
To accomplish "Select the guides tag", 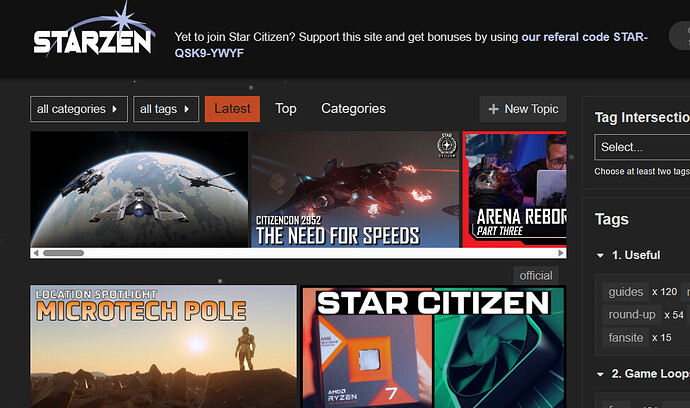I will coord(625,292).
